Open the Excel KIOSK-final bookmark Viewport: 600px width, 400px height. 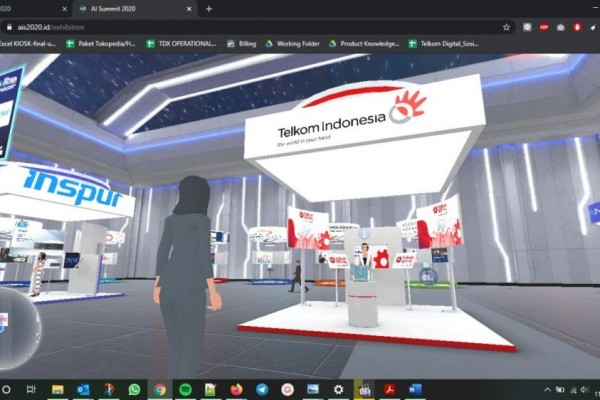click(28, 44)
